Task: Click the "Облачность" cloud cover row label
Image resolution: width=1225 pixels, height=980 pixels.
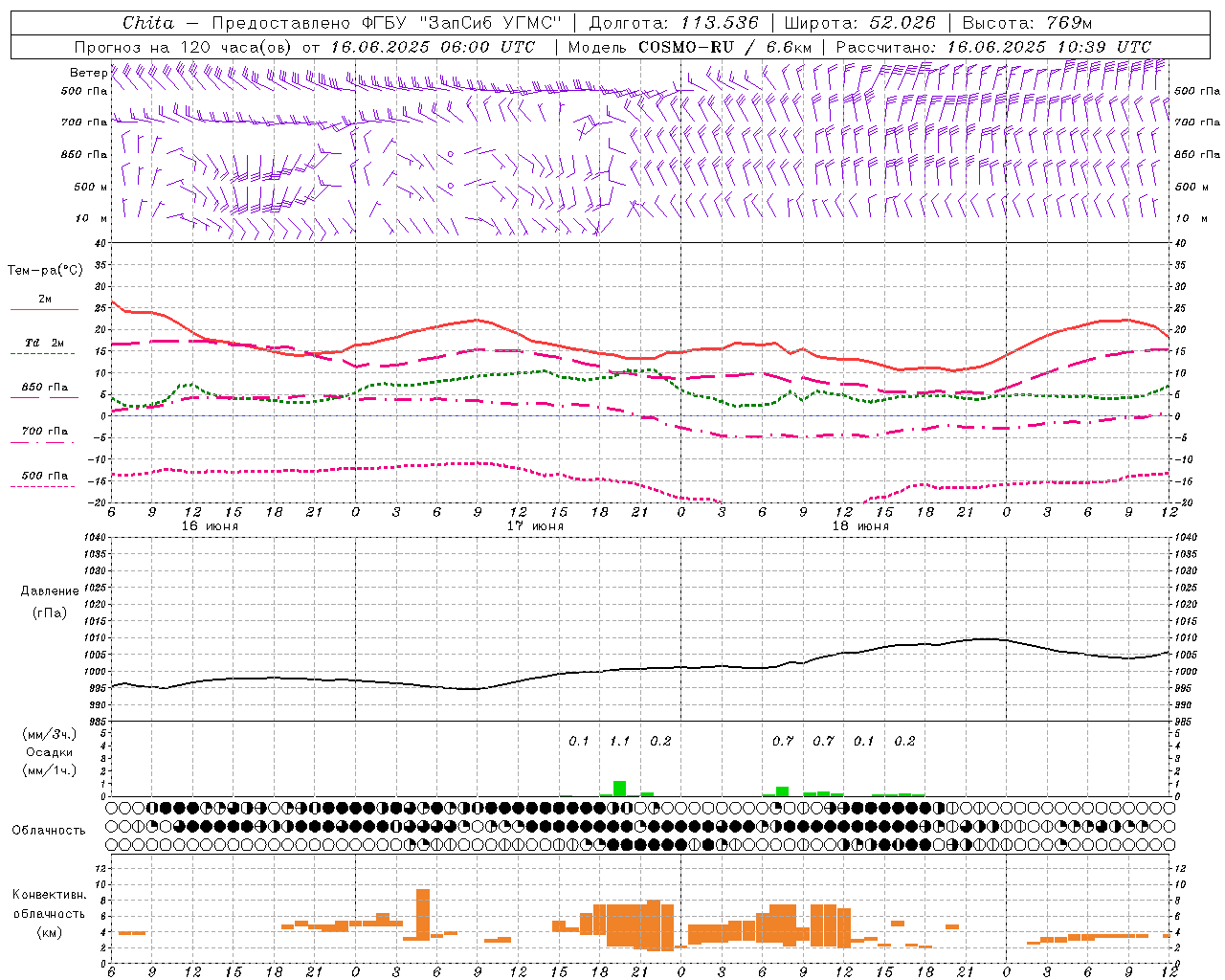Action: (49, 830)
